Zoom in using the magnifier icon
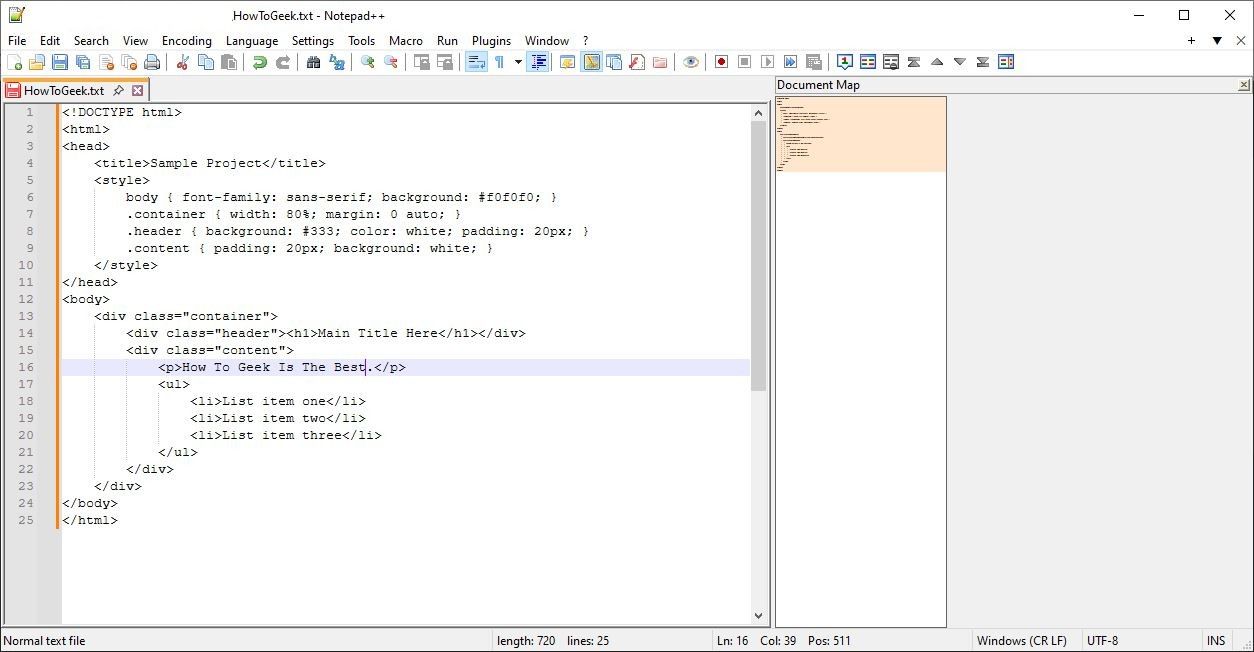 pyautogui.click(x=369, y=62)
